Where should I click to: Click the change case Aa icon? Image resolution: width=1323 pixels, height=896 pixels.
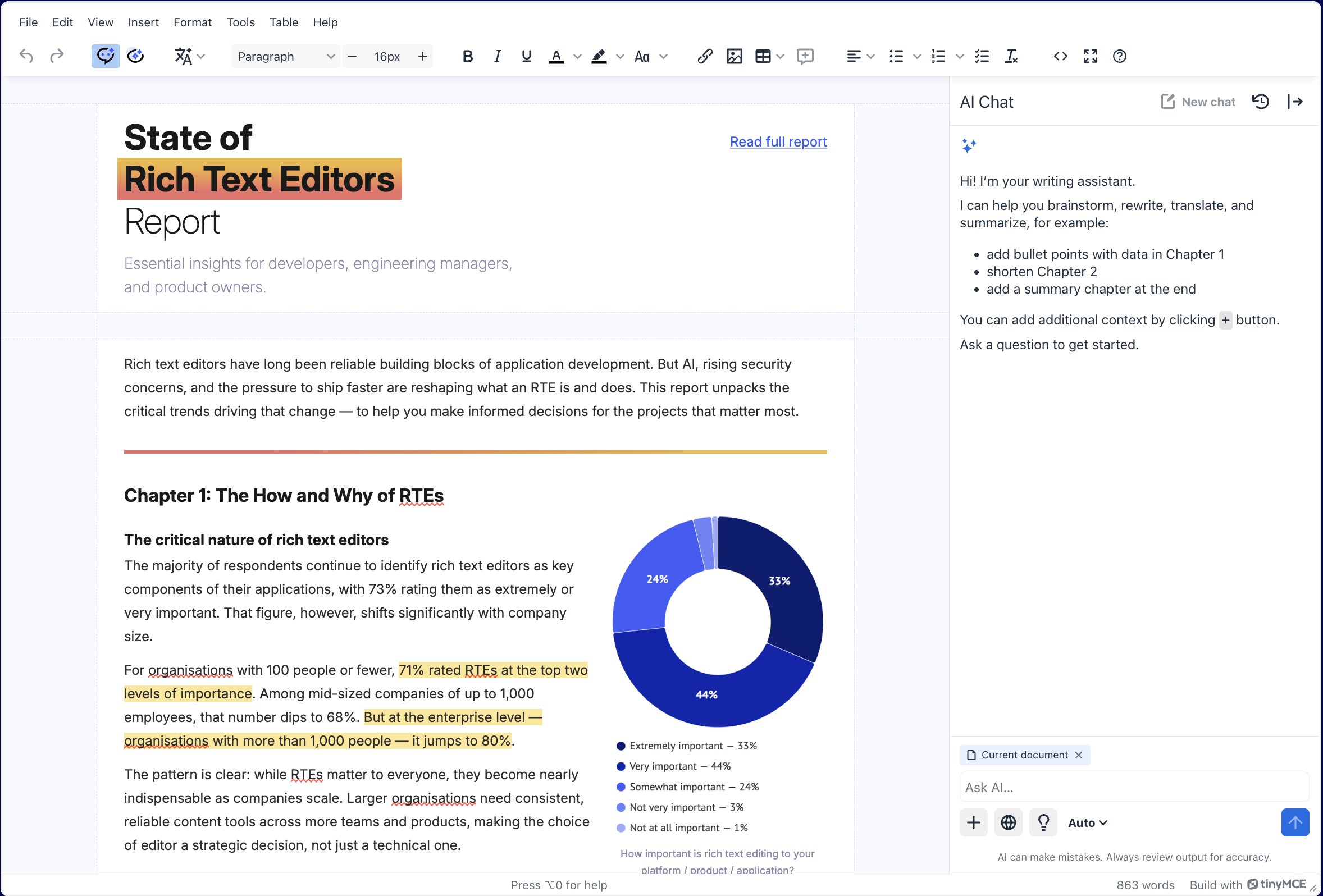(x=642, y=56)
